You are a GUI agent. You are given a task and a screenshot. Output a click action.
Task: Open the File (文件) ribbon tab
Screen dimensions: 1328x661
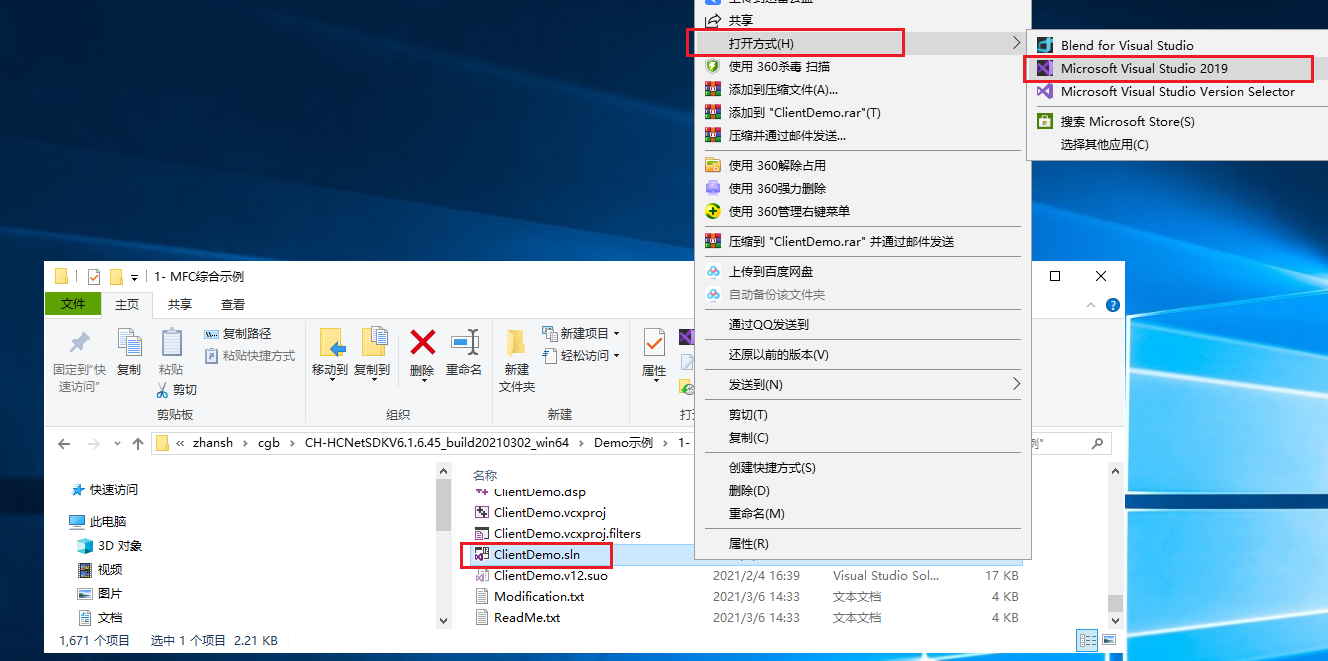pos(73,304)
